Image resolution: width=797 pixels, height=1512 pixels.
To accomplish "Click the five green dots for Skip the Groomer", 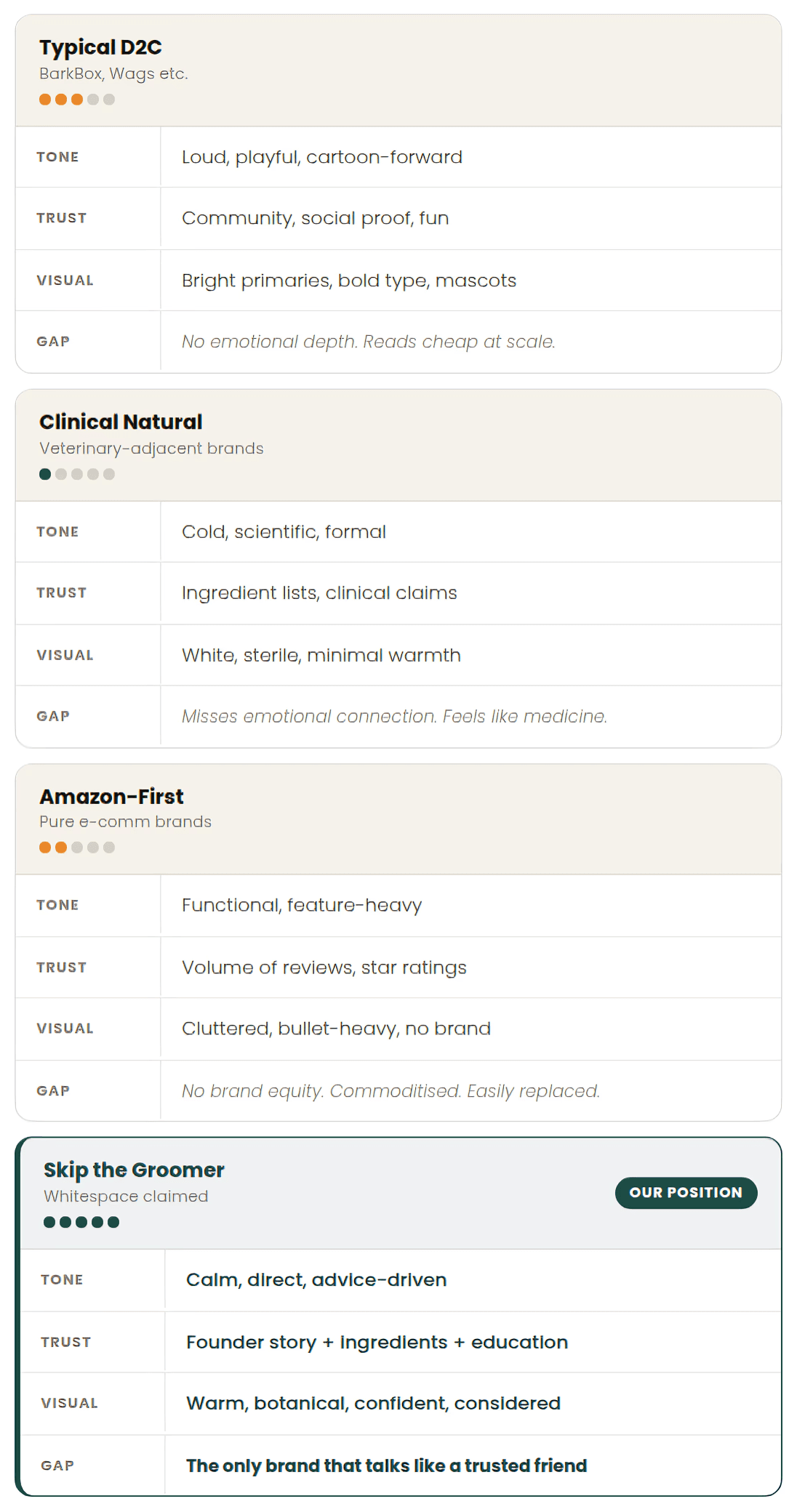I will (81, 1222).
